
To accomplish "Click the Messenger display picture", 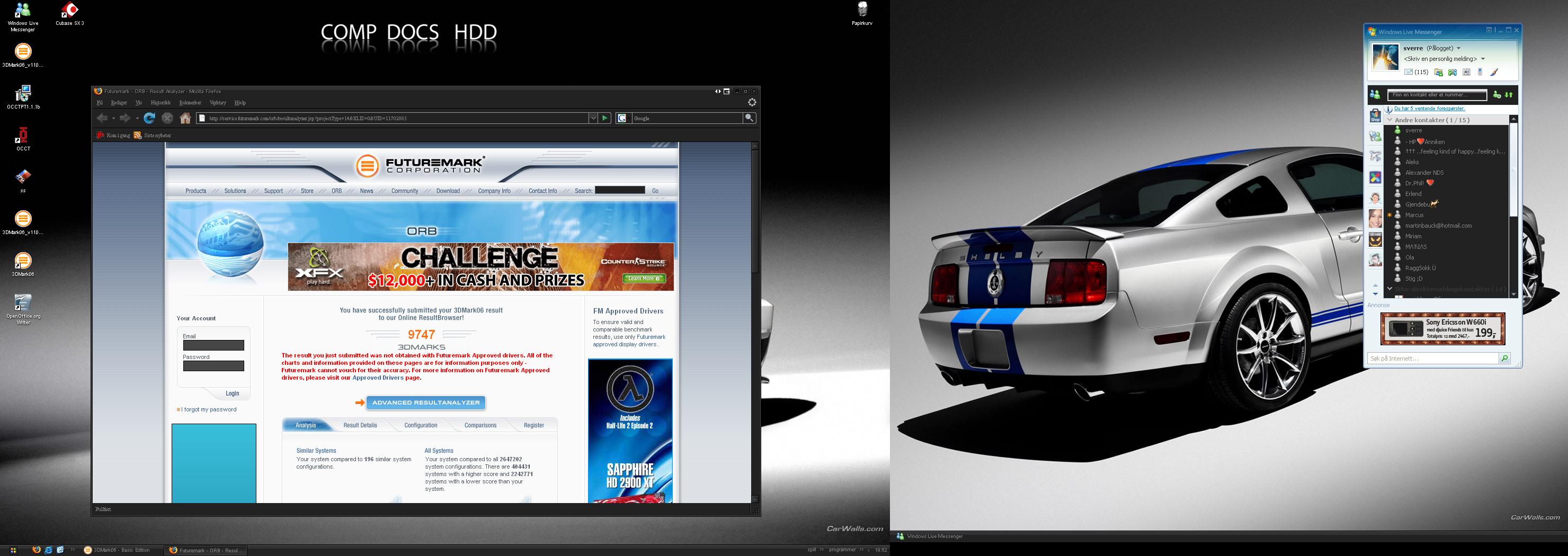I will (x=1385, y=57).
